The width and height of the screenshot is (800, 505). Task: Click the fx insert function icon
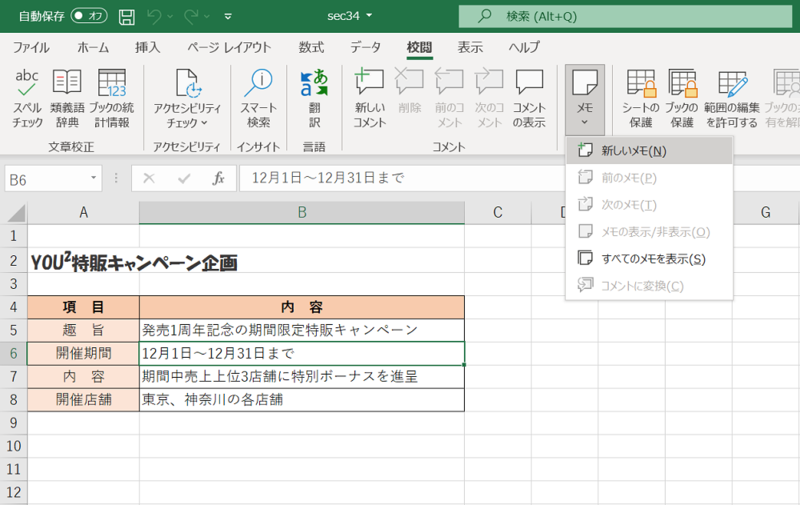pos(218,178)
